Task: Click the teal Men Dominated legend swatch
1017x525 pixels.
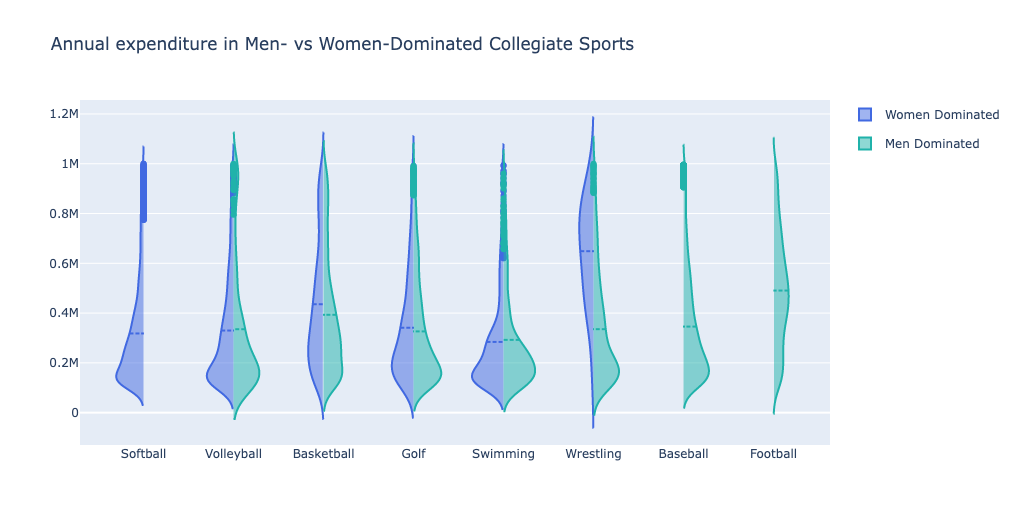Action: [866, 144]
